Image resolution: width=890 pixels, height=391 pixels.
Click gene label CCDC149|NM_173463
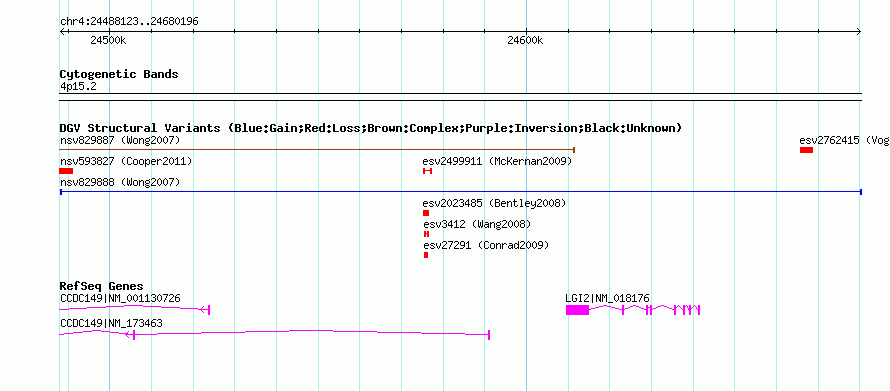coord(111,323)
